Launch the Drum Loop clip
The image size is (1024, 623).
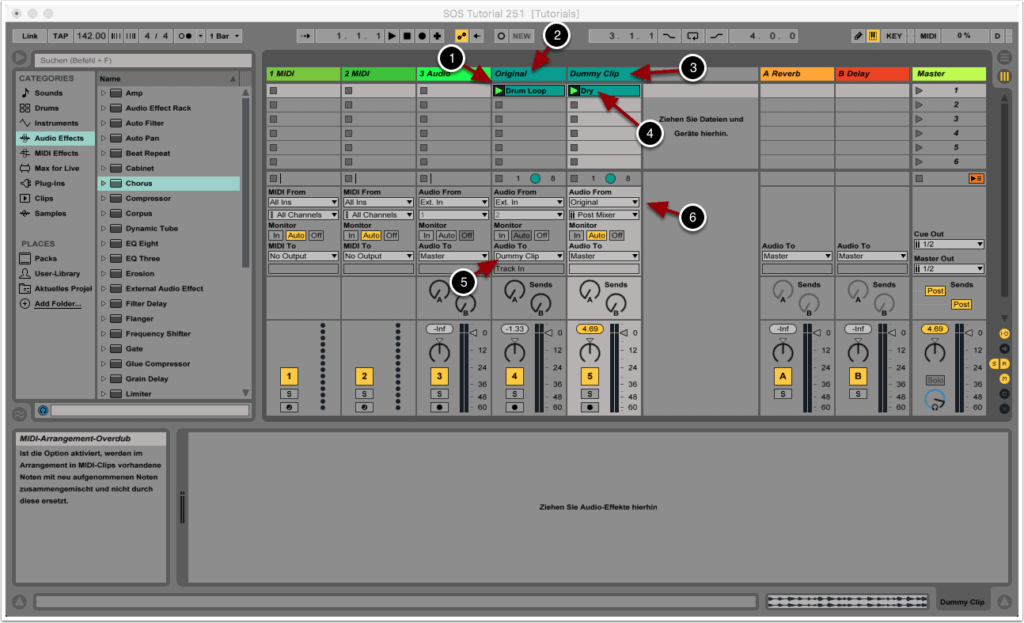pos(499,91)
